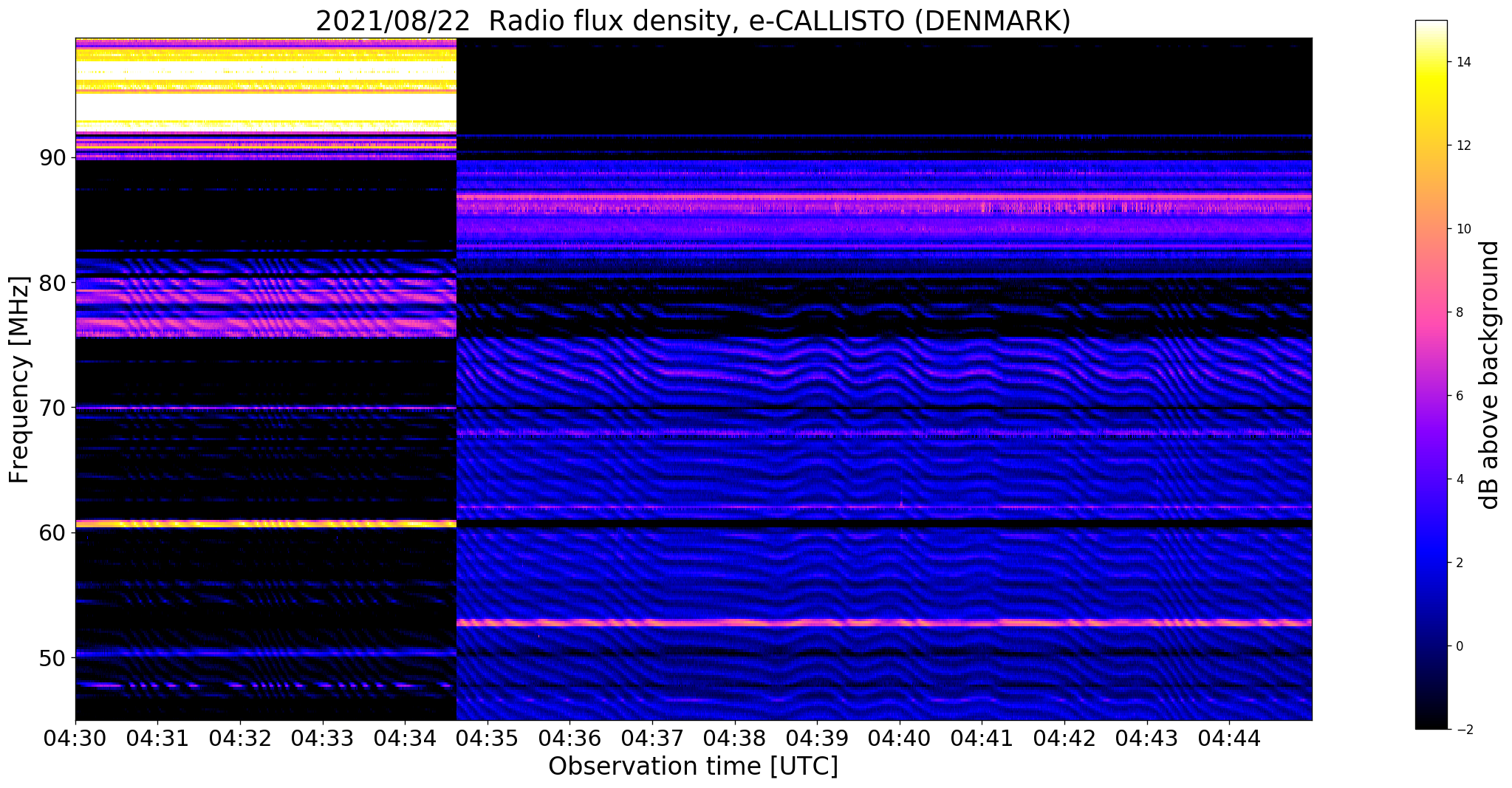The height and width of the screenshot is (788, 1512).
Task: Click the colorbar tick label 4
Action: click(1459, 479)
